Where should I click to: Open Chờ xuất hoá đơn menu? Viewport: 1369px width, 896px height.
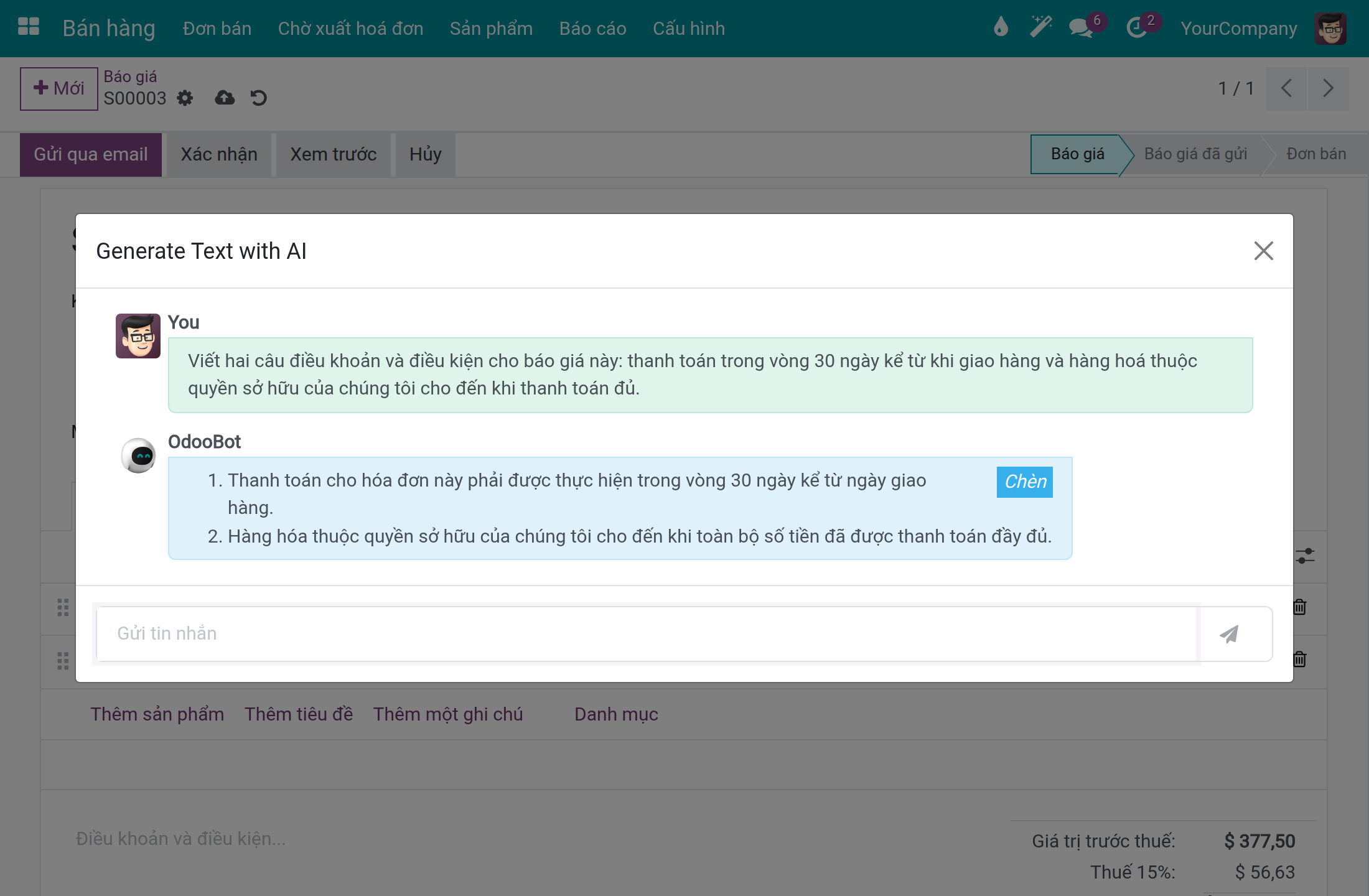pos(350,29)
